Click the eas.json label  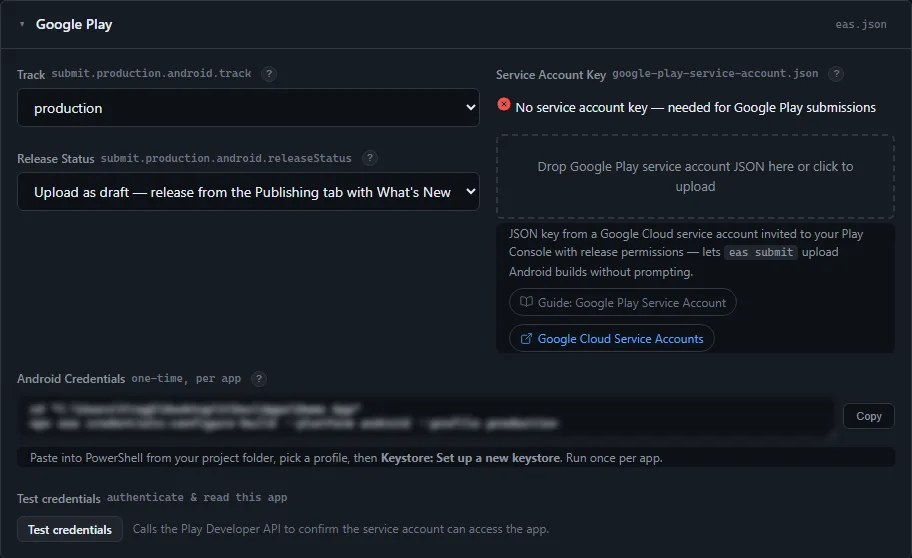[x=861, y=24]
